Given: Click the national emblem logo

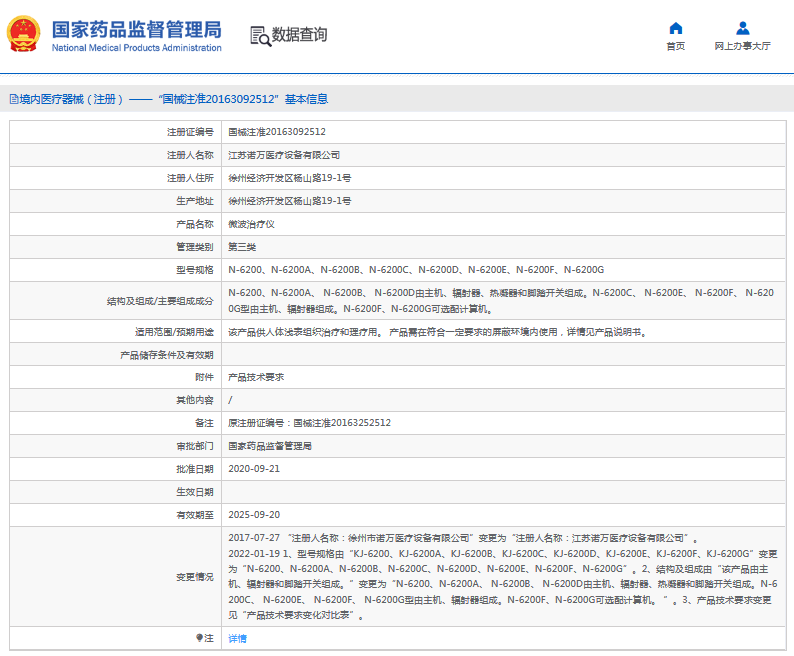Looking at the screenshot, I should [x=23, y=34].
